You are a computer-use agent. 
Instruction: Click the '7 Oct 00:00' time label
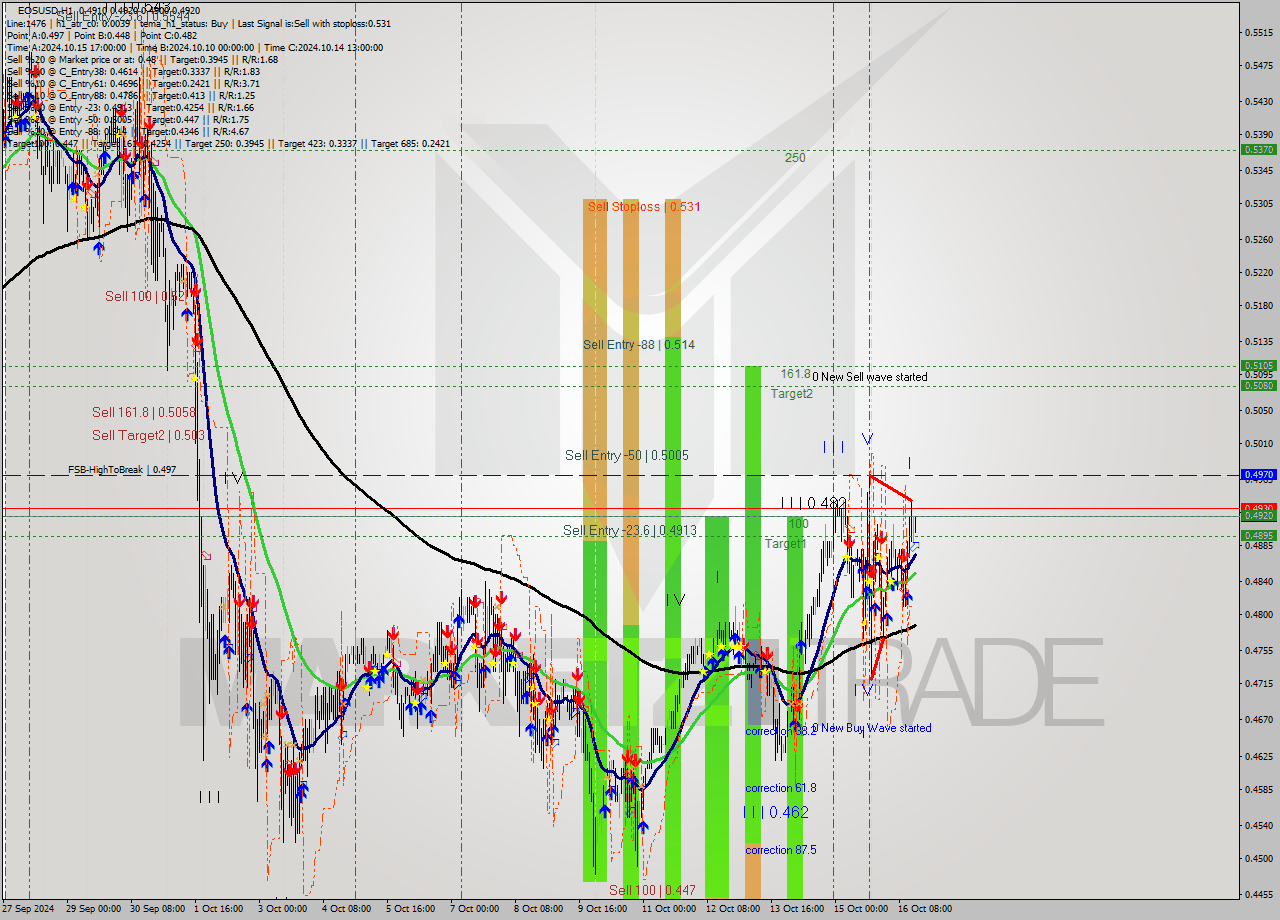(474, 909)
